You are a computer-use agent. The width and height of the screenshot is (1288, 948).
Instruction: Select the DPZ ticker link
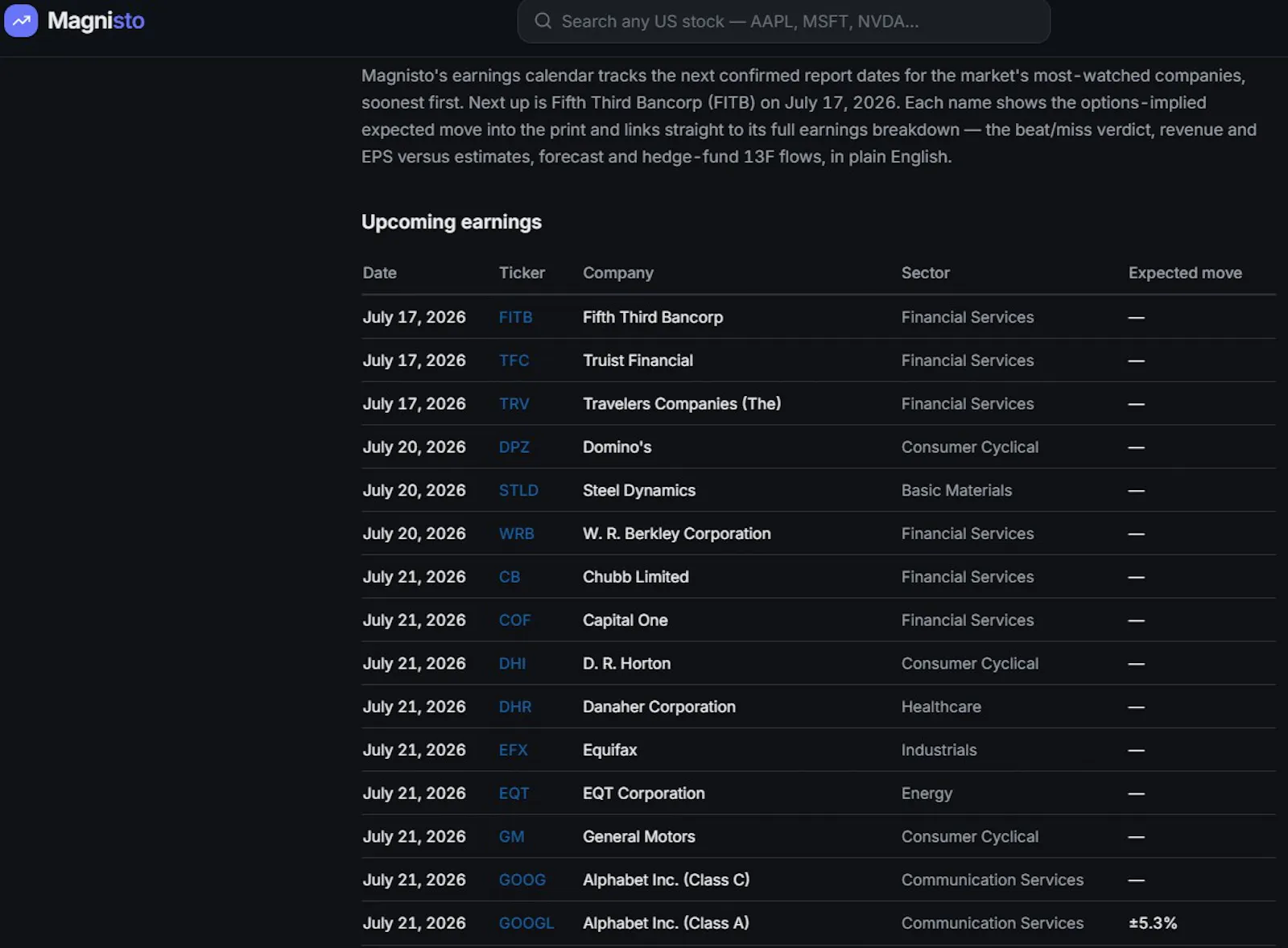point(514,447)
